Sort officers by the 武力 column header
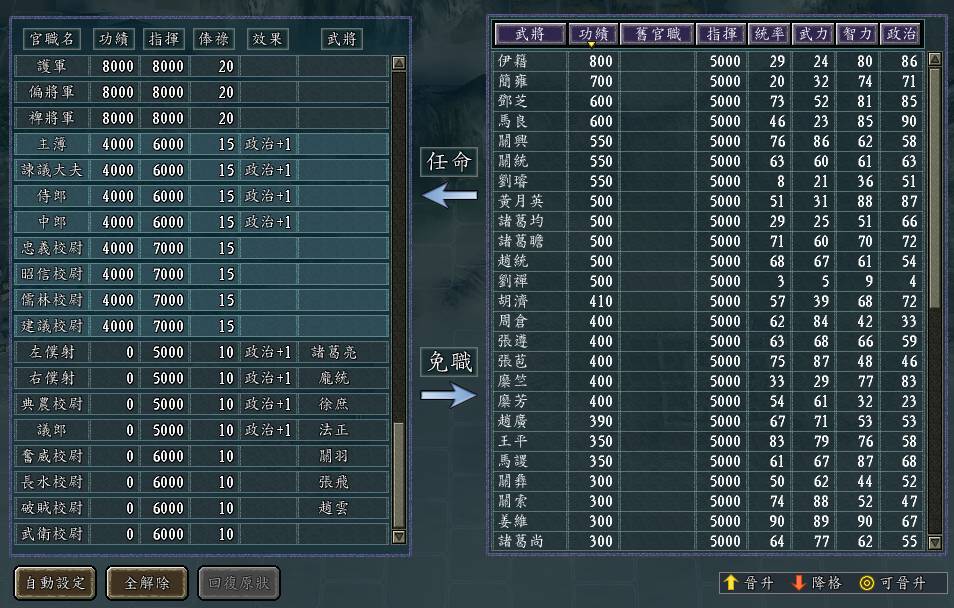The width and height of the screenshot is (954, 608). click(812, 34)
